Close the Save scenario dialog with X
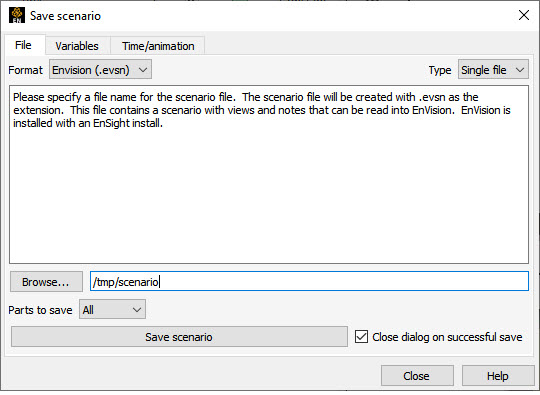This screenshot has height=395, width=540. tap(523, 15)
